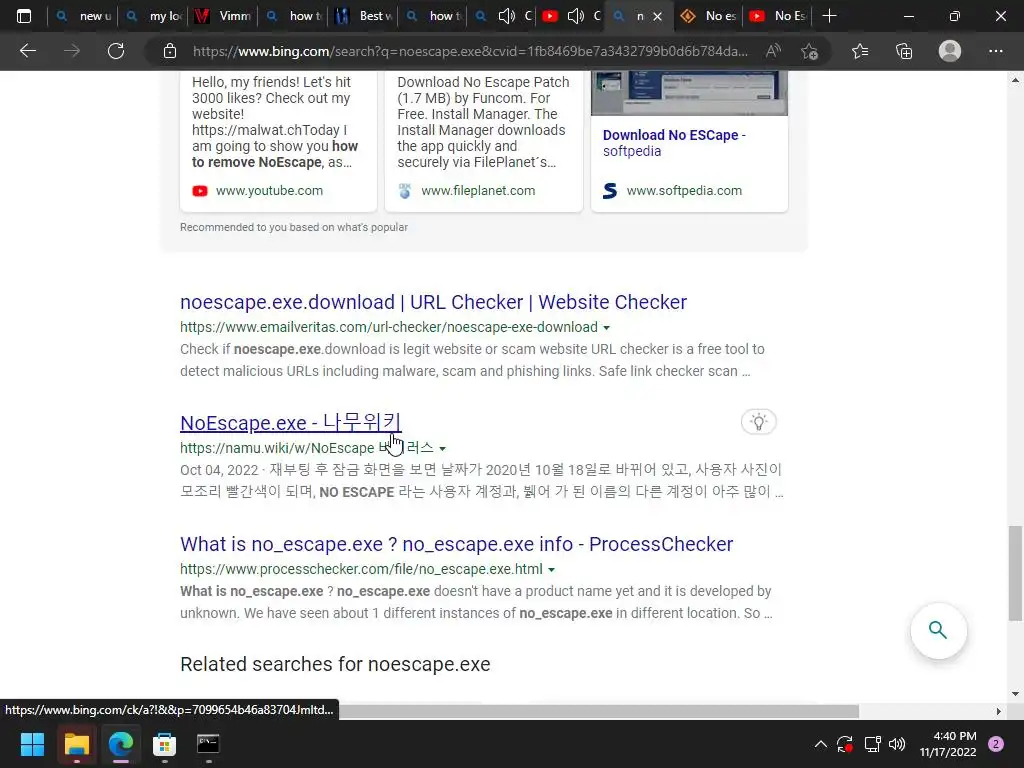Image resolution: width=1024 pixels, height=768 pixels.
Task: Switch to the first "how t" tab
Action: point(294,16)
